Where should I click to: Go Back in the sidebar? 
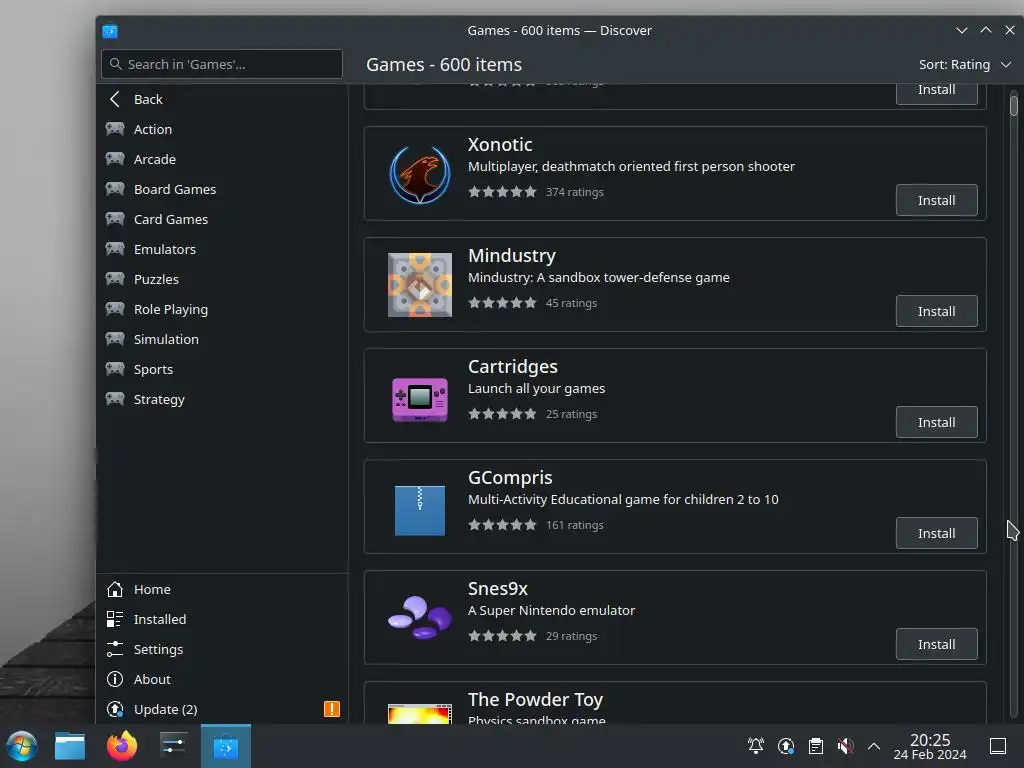click(222, 99)
